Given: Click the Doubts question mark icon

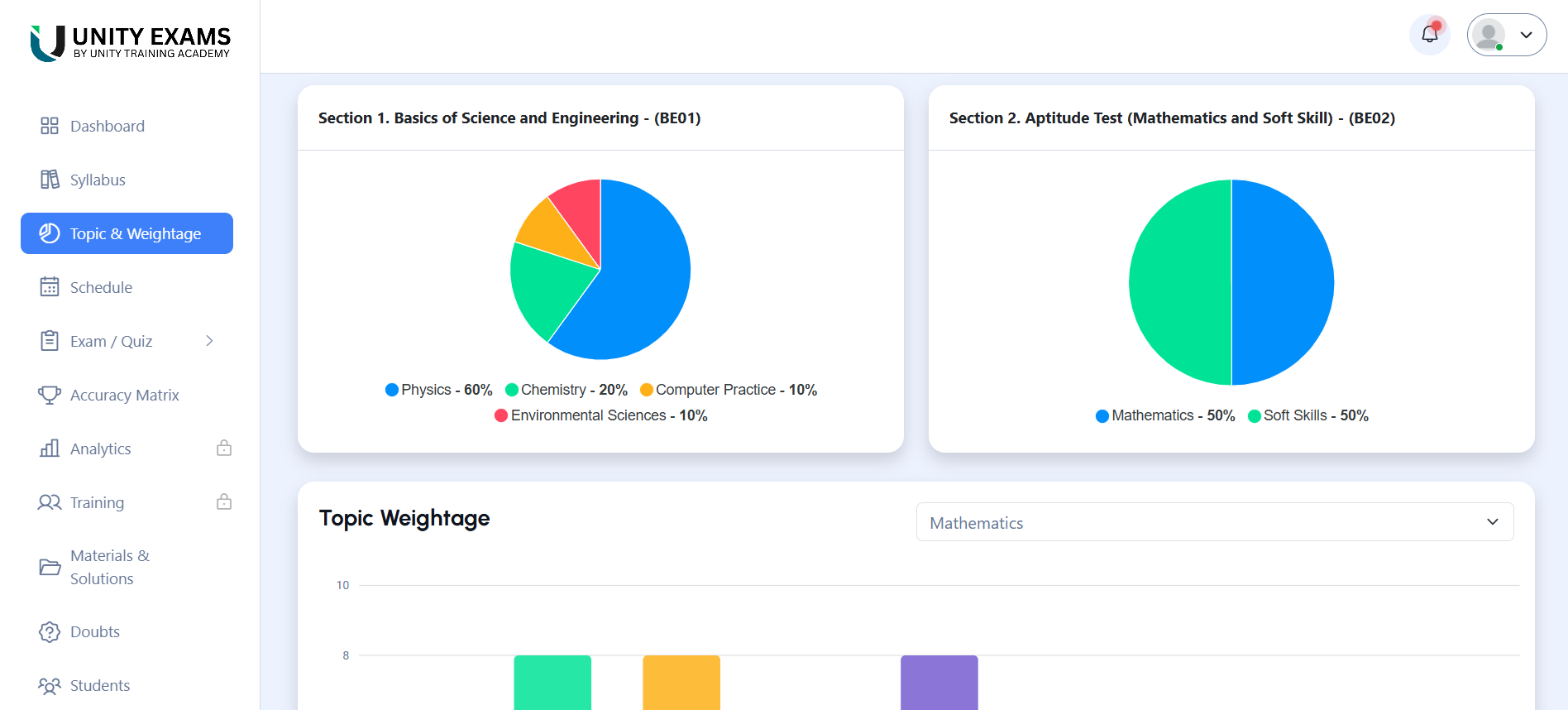Looking at the screenshot, I should 50,632.
